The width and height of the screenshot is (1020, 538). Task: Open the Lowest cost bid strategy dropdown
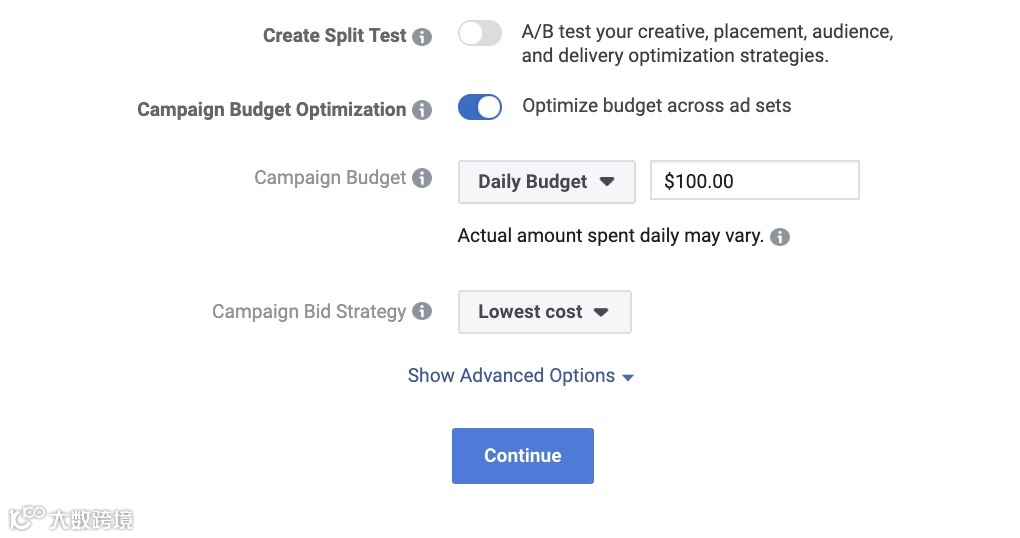click(544, 312)
